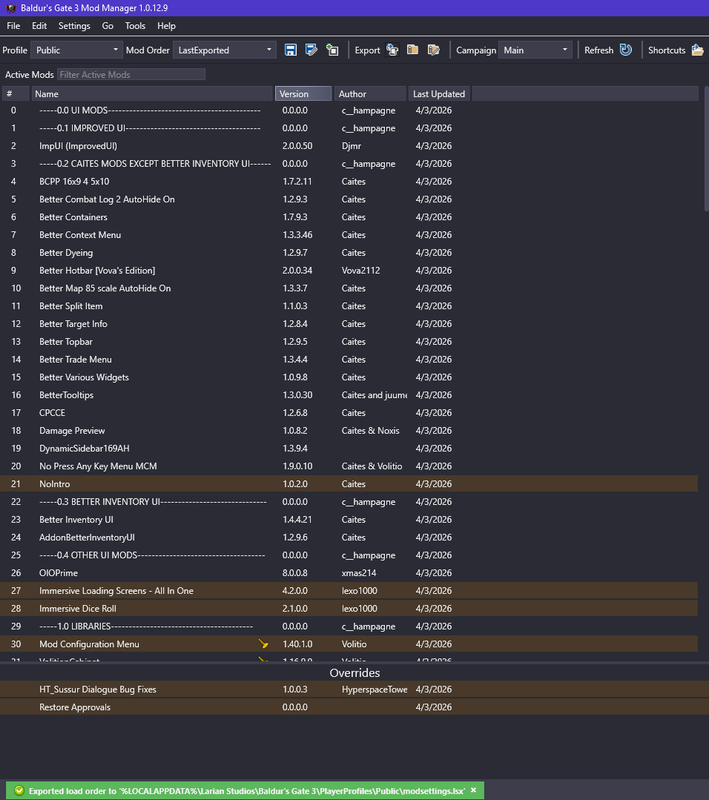Select the Better Topbar mod
The image size is (709, 800).
(x=349, y=342)
